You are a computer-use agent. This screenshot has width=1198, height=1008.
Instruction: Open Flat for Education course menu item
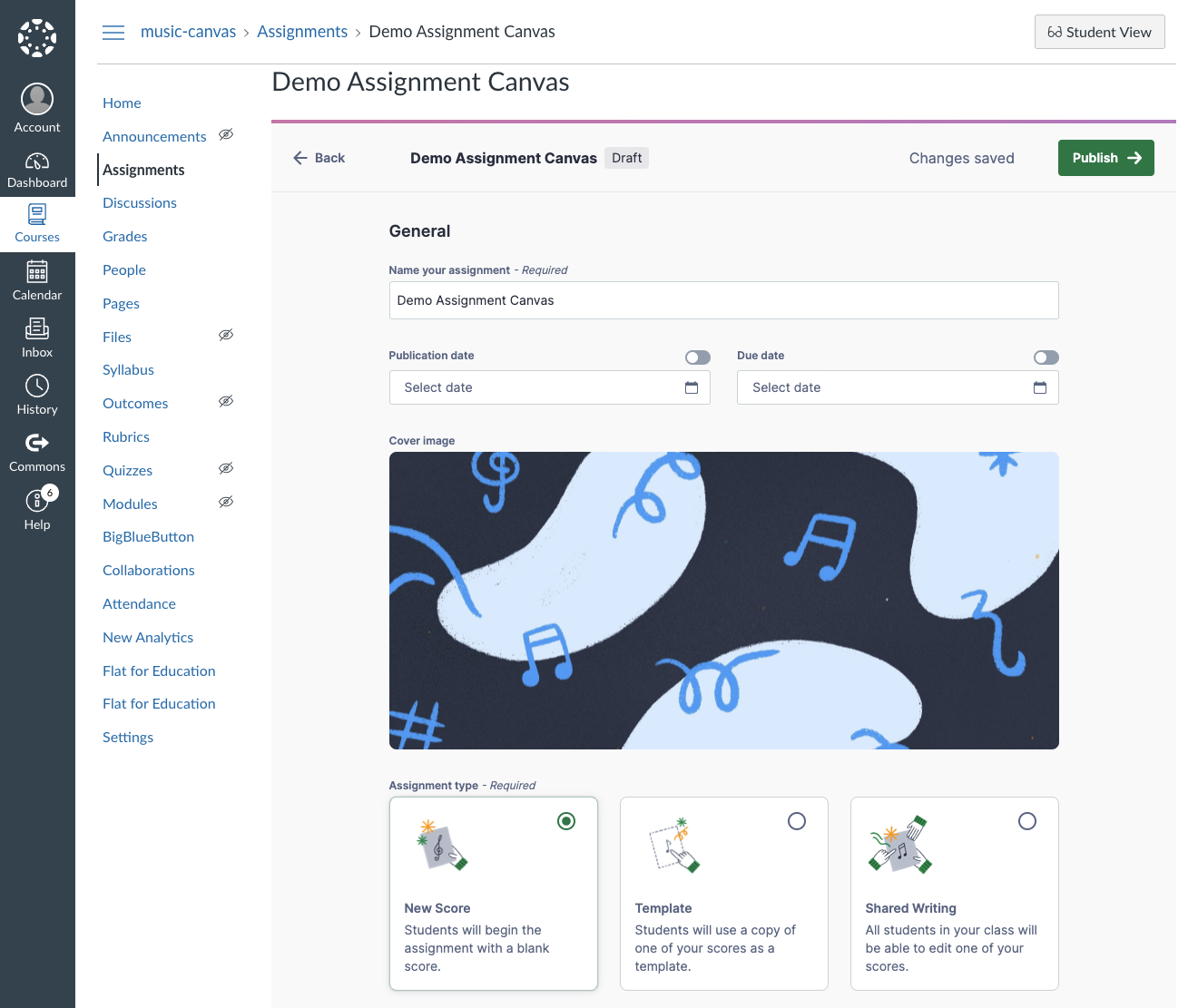159,671
